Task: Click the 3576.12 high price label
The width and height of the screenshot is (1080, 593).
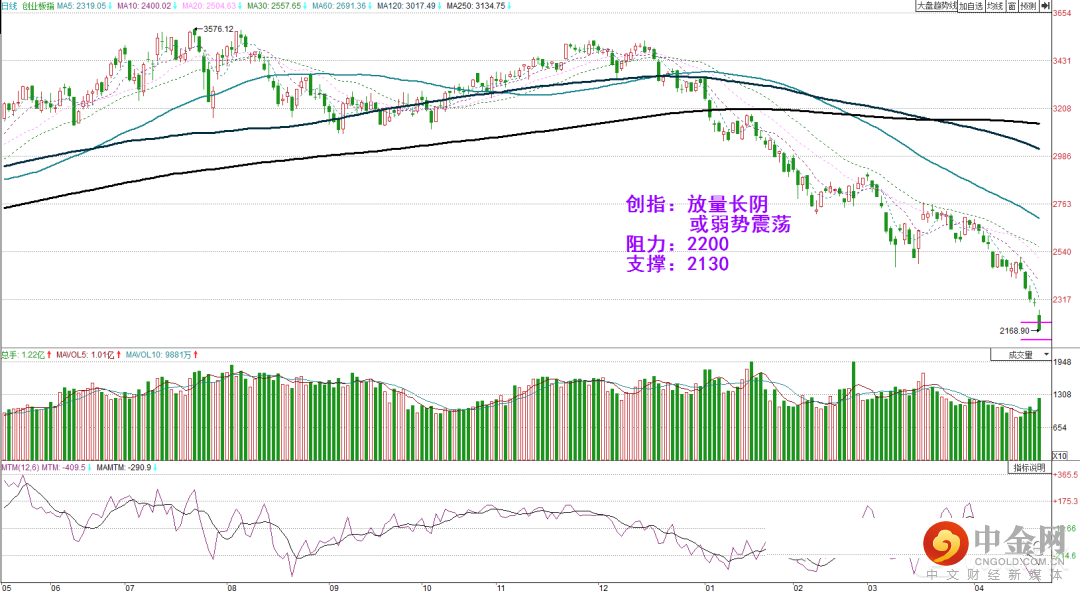Action: pyautogui.click(x=218, y=29)
